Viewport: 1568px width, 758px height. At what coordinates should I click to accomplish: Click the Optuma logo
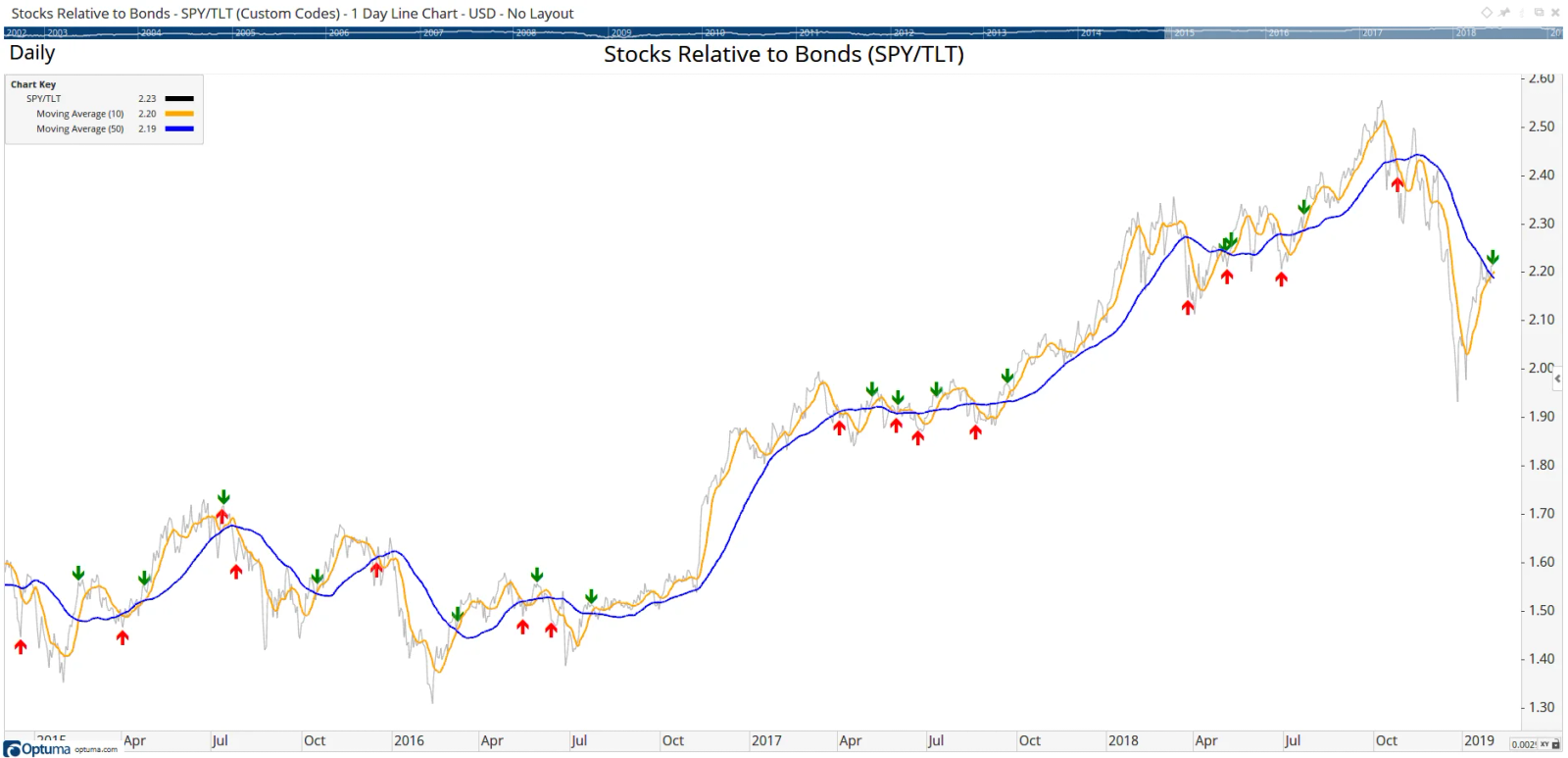click(37, 749)
